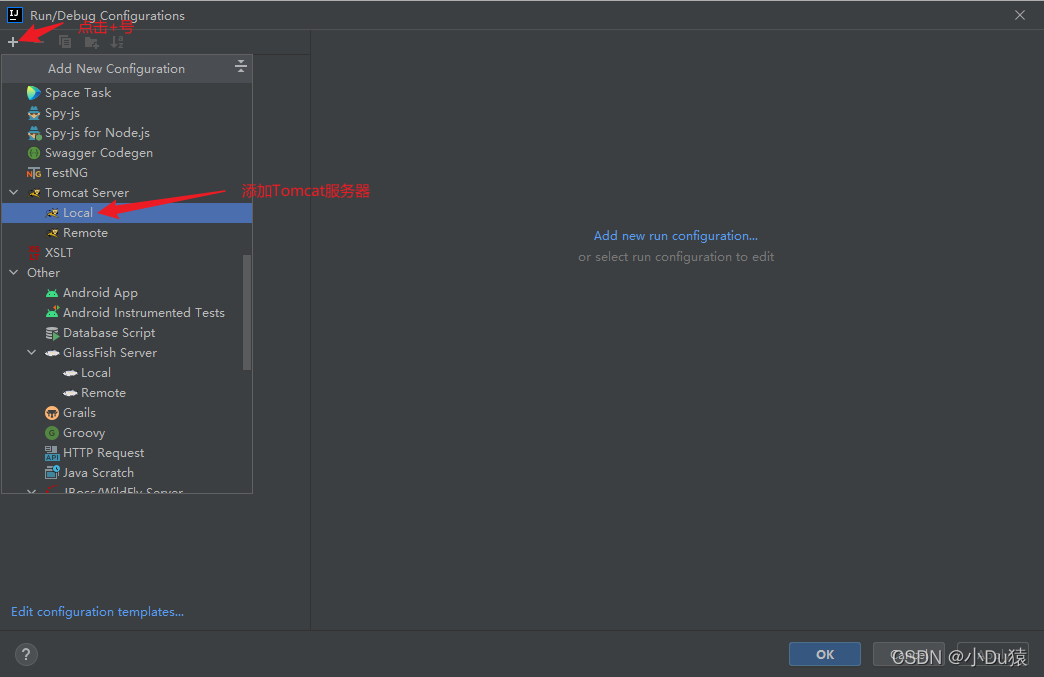This screenshot has height=677, width=1044.
Task: Click the Database Script icon
Action: coord(52,333)
